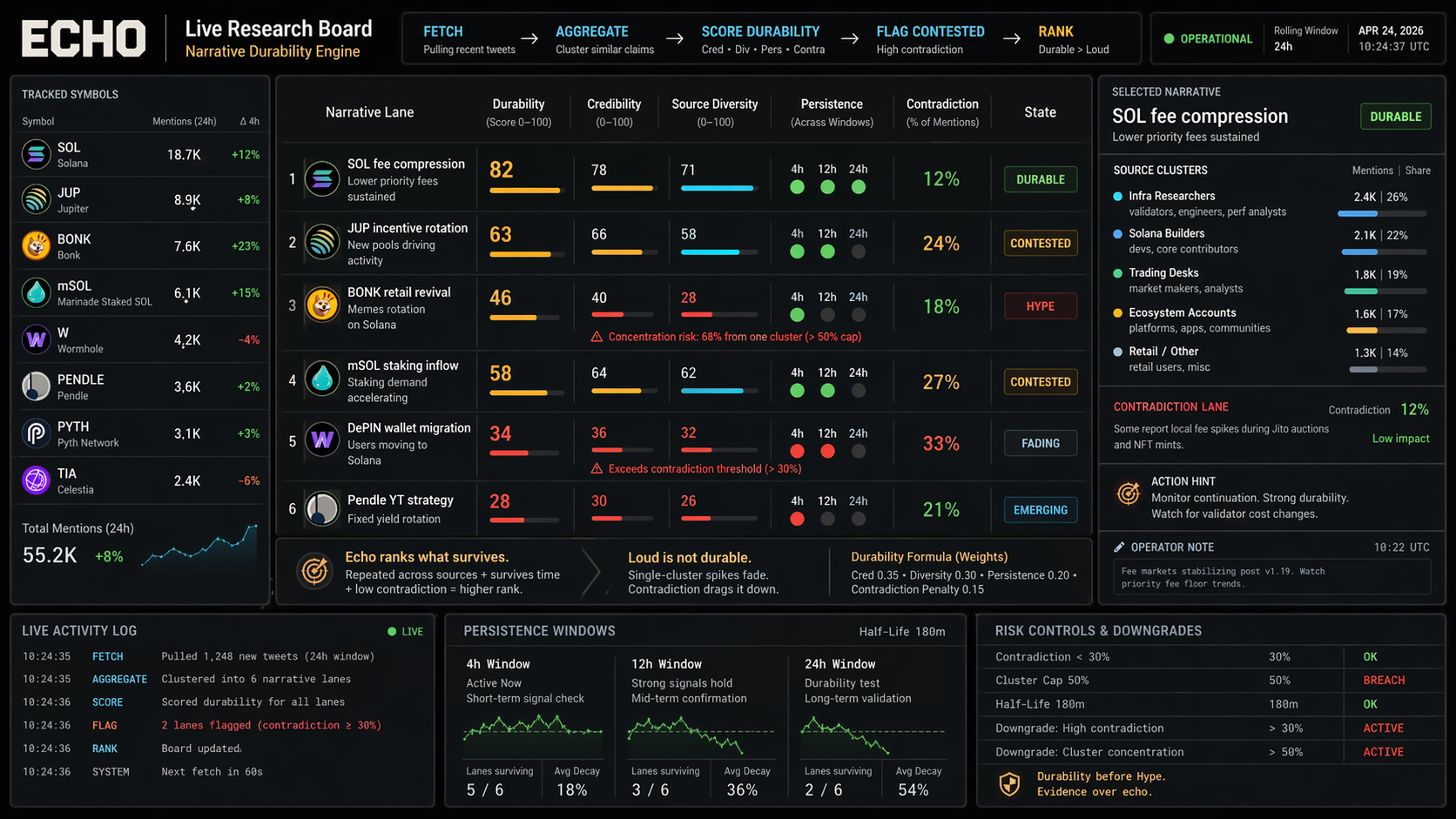The image size is (1456, 819).
Task: Click the Trading Desks source cluster row
Action: [1271, 280]
